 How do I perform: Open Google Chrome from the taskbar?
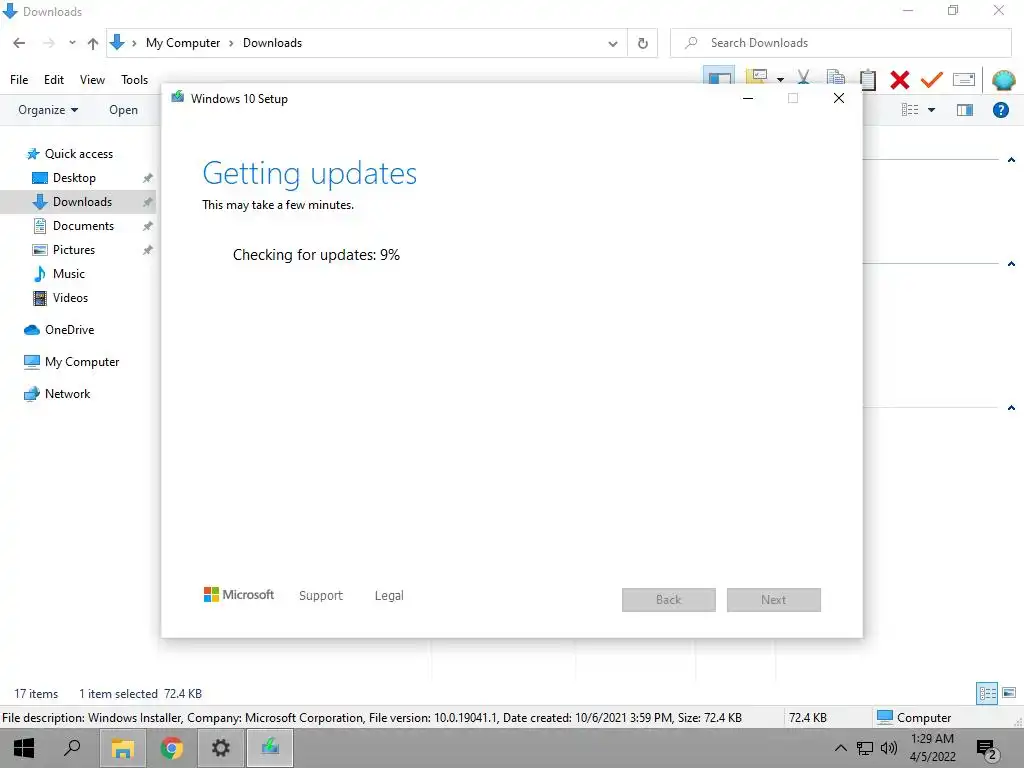171,748
